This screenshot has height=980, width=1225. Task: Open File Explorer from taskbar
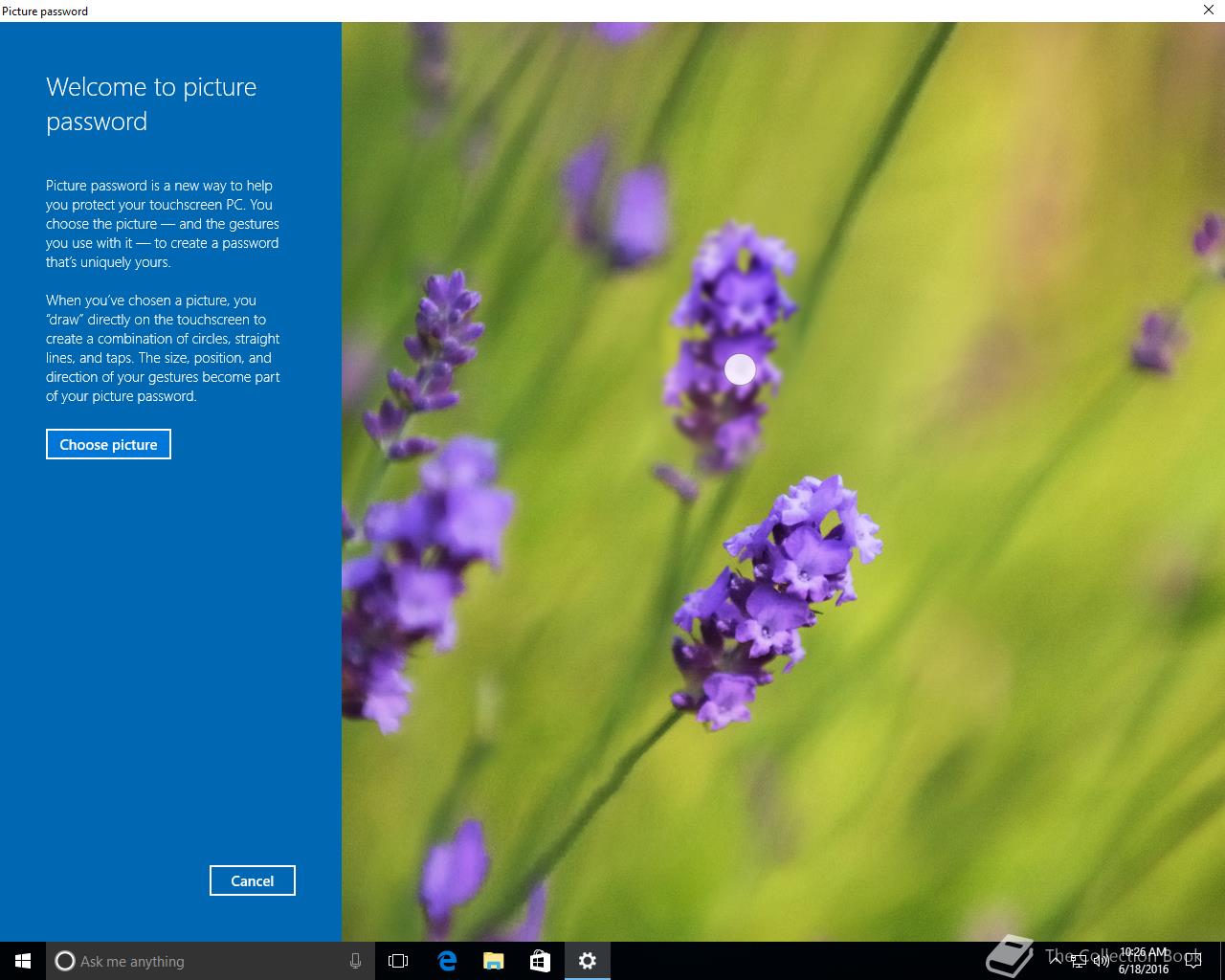(x=493, y=961)
